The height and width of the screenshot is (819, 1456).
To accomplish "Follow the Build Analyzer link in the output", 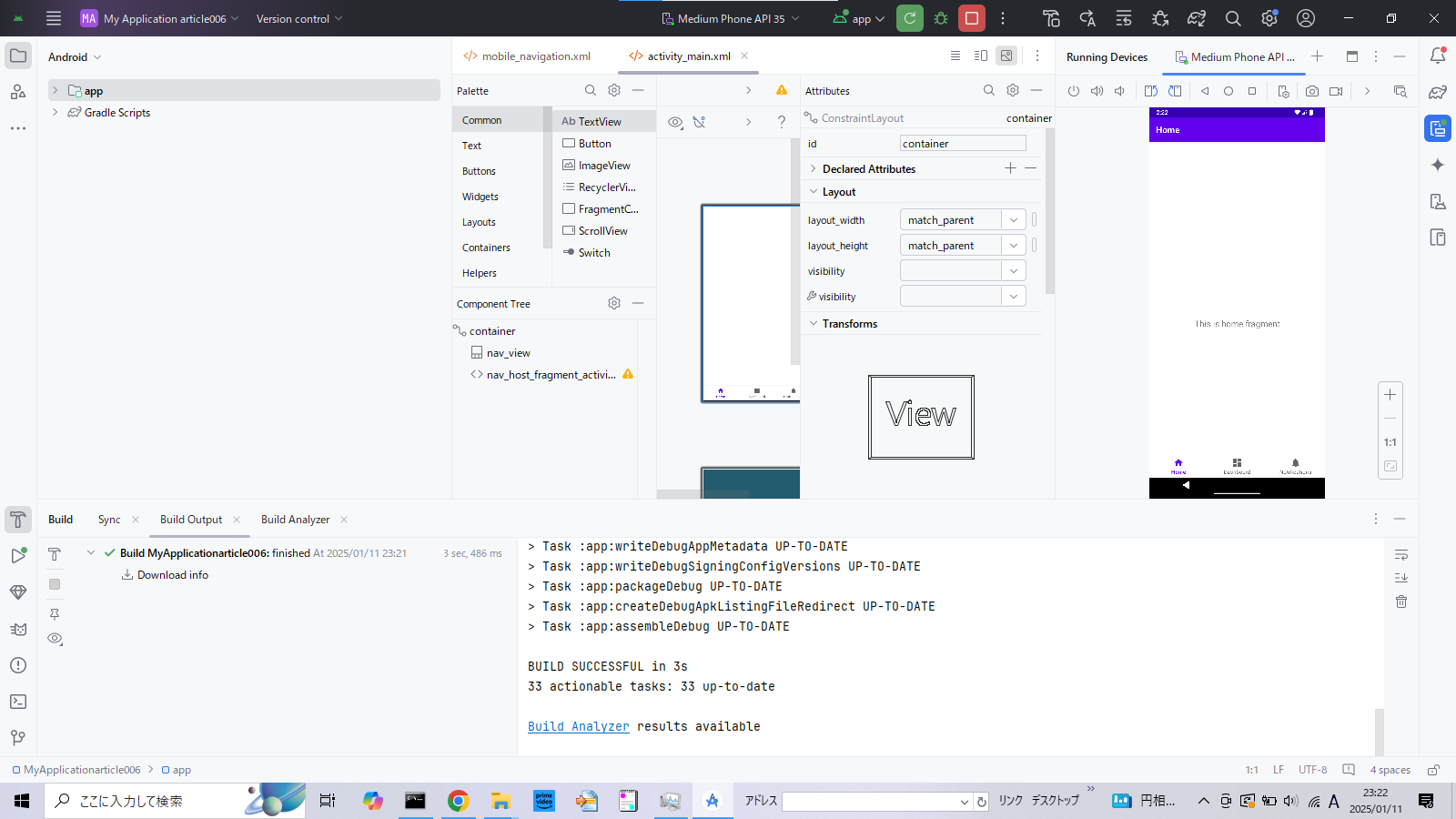I will [x=579, y=726].
